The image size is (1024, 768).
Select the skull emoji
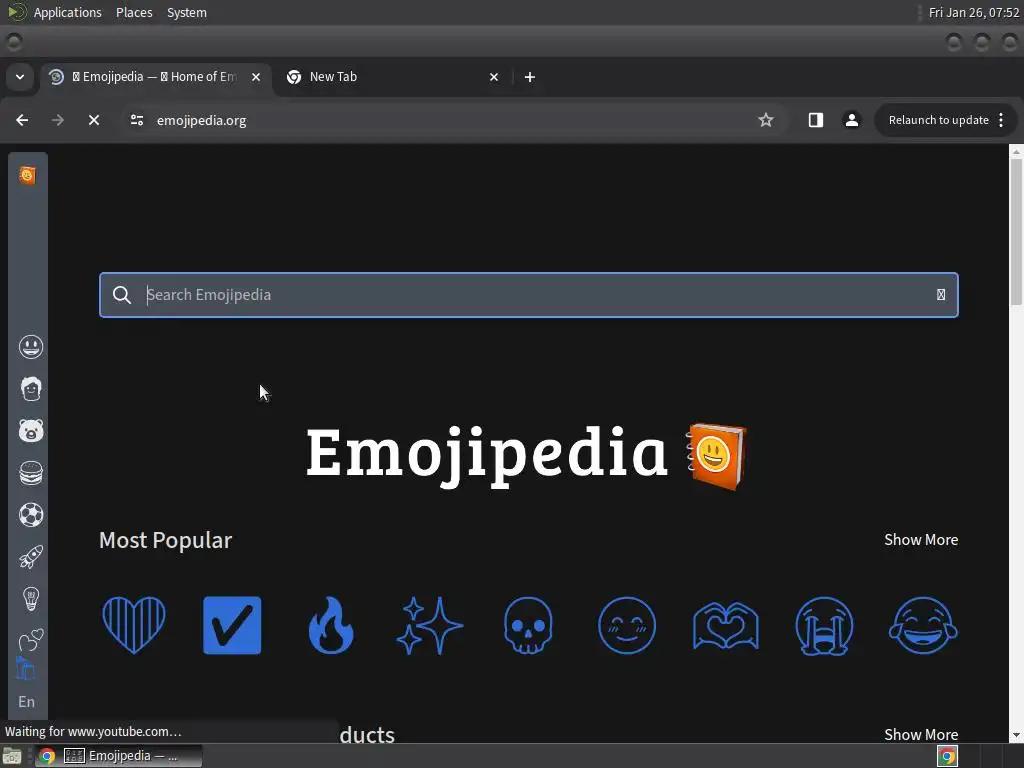[x=528, y=626]
